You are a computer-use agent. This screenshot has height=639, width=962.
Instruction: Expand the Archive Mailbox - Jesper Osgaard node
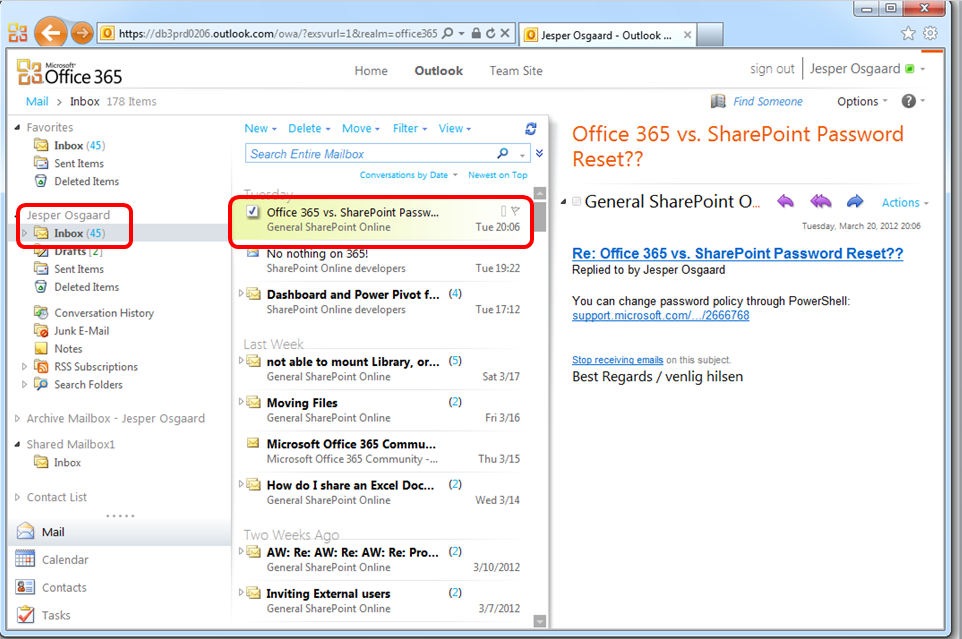[x=17, y=418]
